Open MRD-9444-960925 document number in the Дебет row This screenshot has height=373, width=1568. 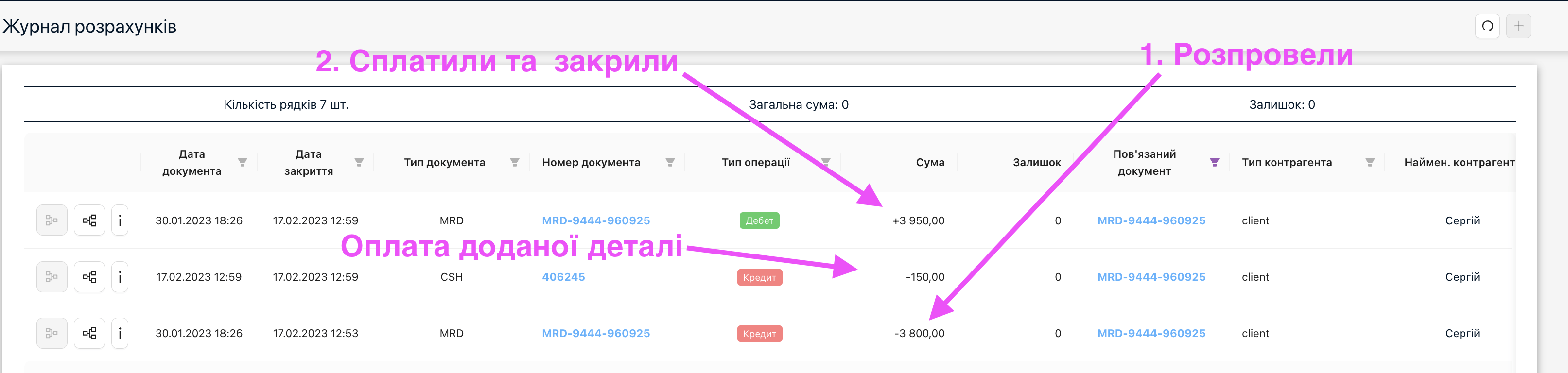click(x=595, y=220)
